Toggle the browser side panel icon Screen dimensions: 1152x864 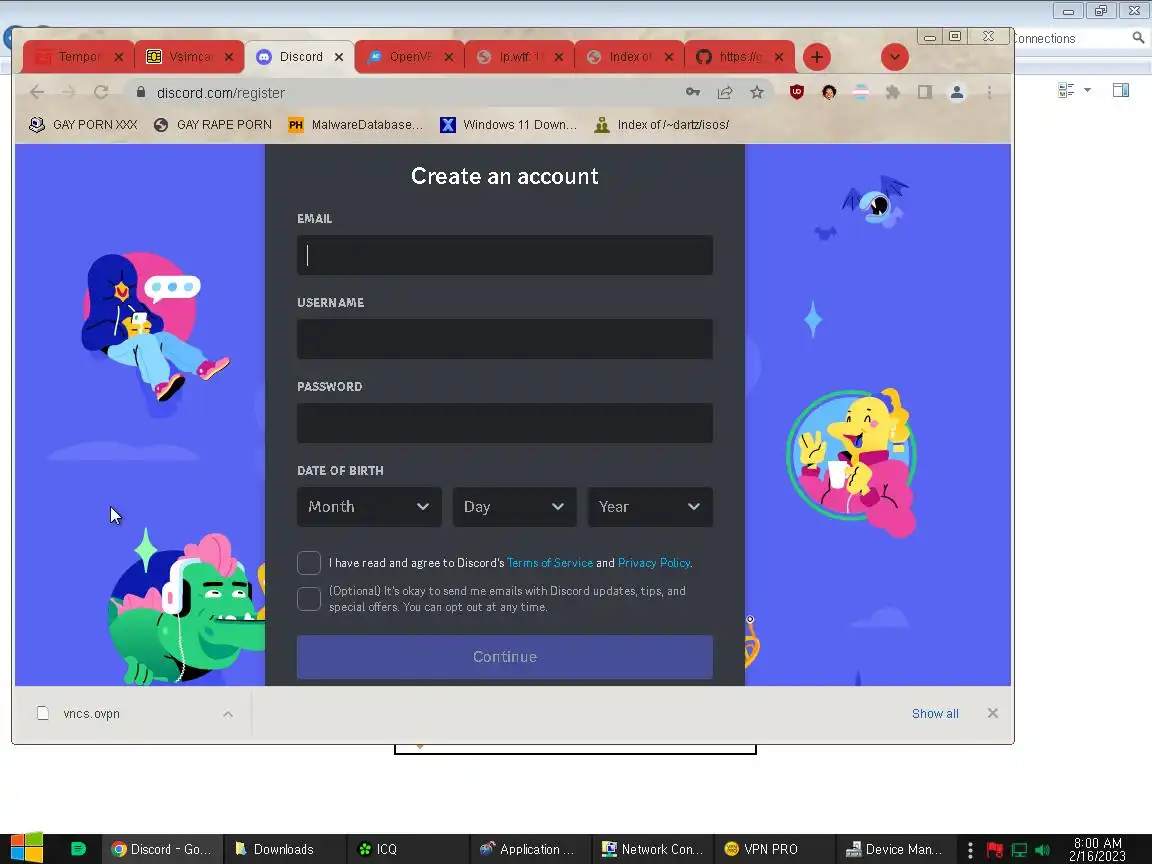[925, 92]
